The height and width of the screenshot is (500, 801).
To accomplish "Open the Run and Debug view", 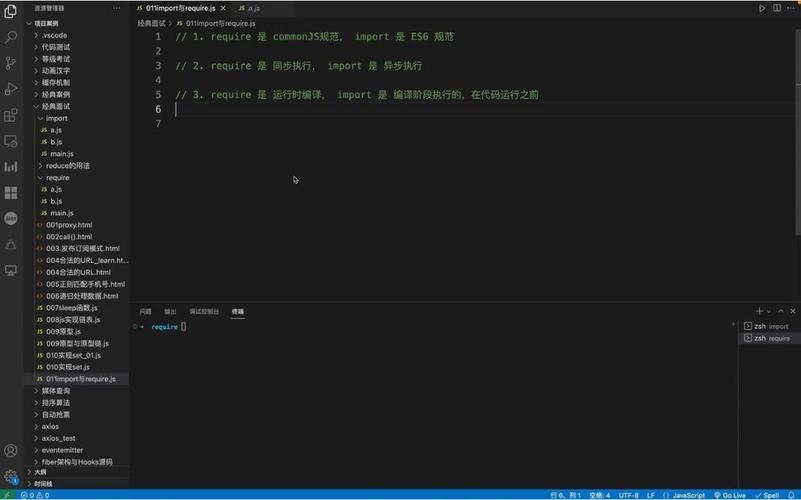I will pyautogui.click(x=10, y=89).
